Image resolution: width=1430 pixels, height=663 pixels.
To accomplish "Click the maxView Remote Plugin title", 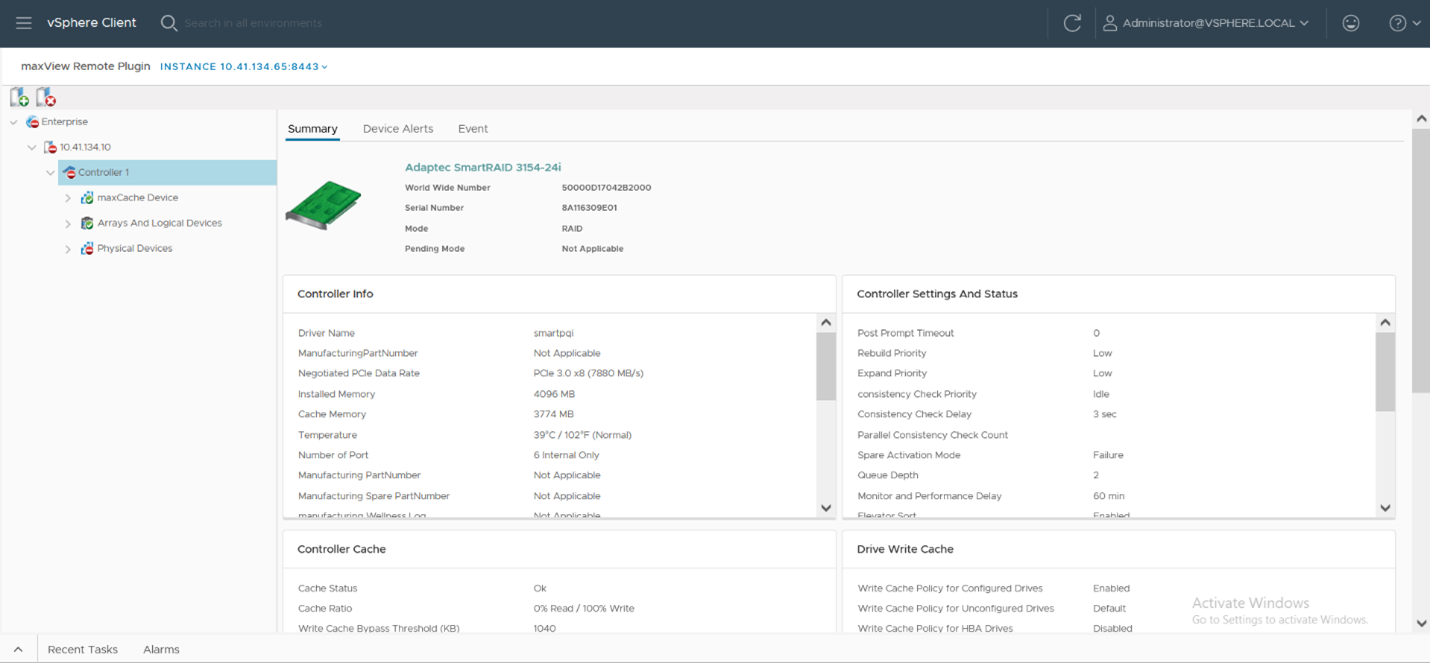I will (x=86, y=67).
